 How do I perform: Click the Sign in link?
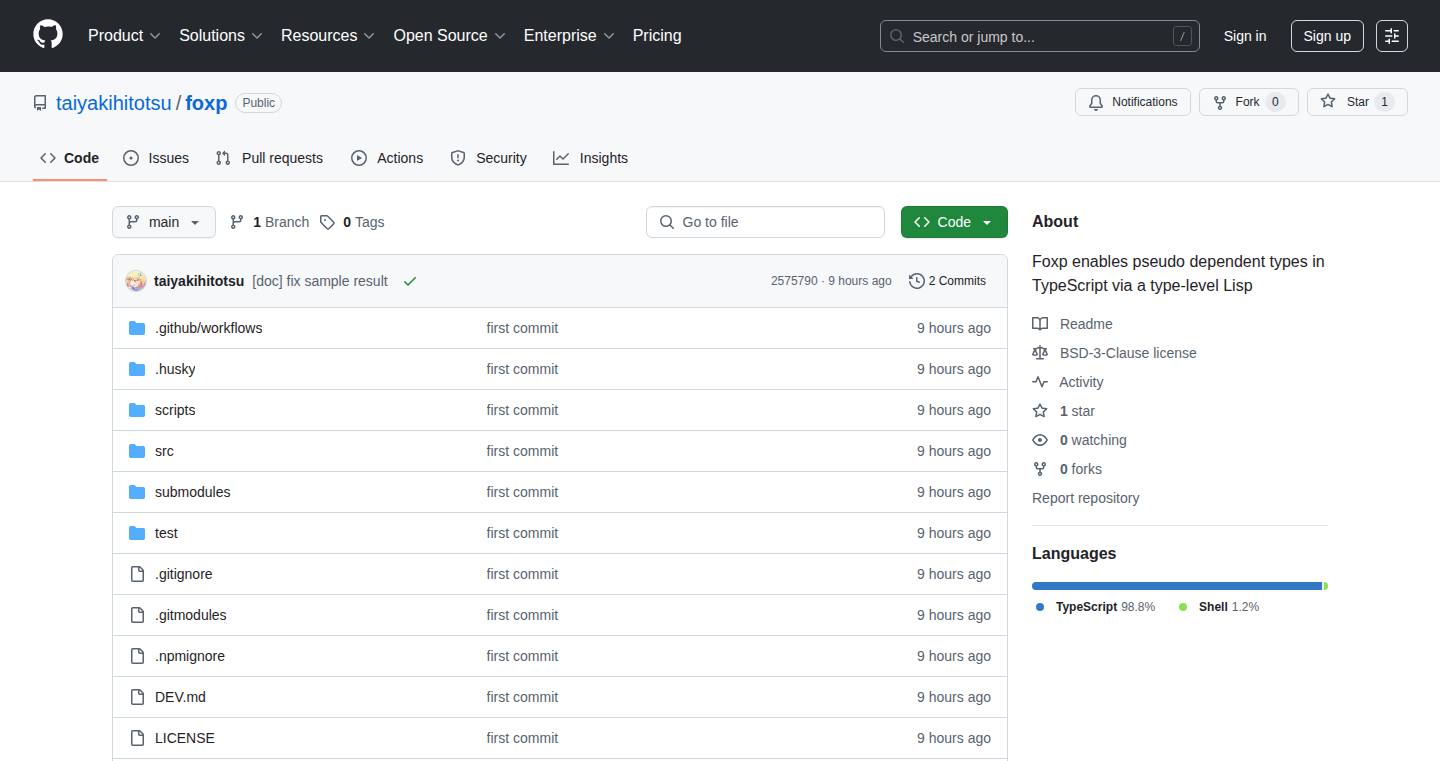(x=1245, y=36)
